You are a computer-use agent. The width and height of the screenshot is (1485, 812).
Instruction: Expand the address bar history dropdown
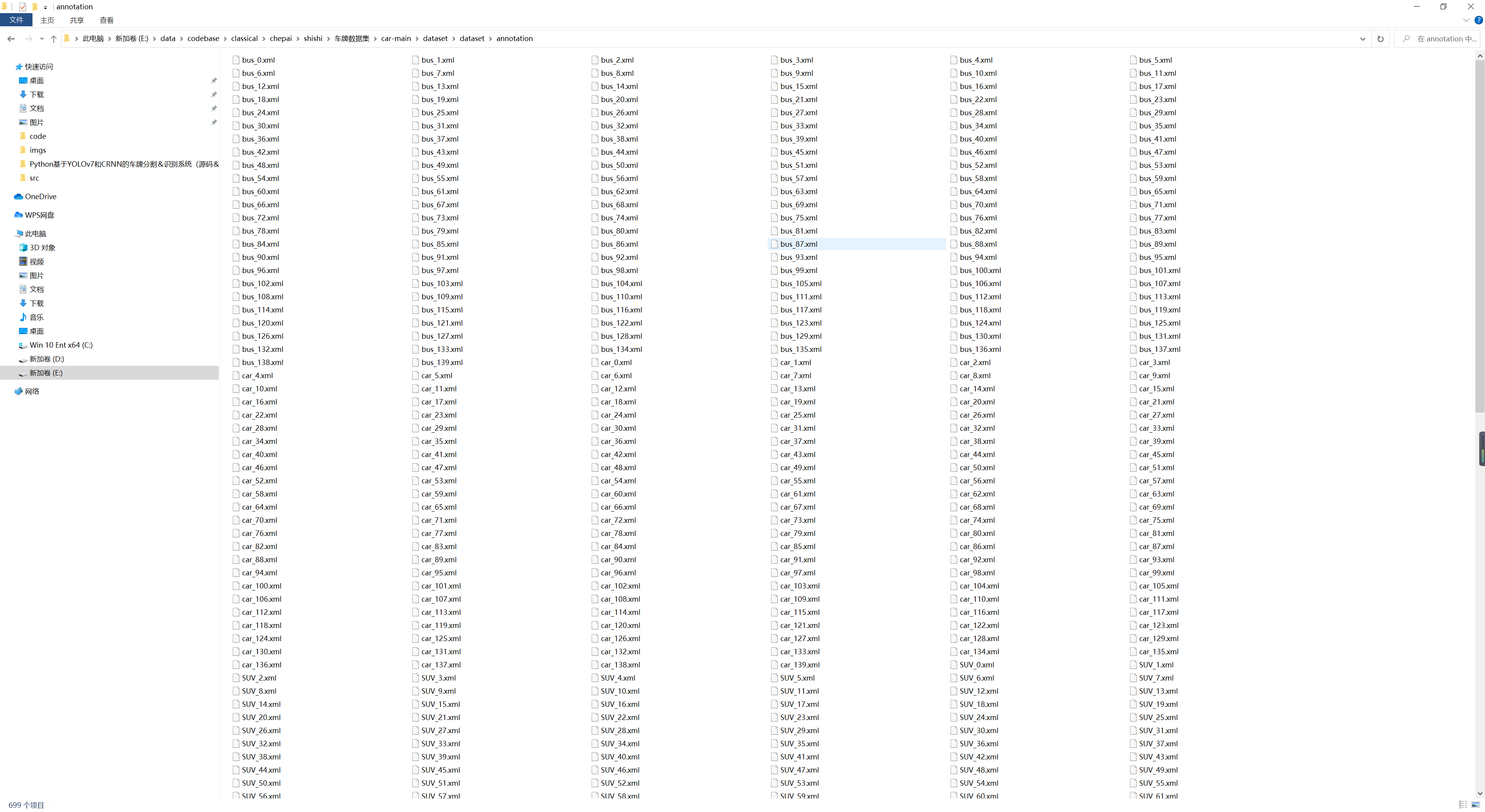click(1362, 39)
